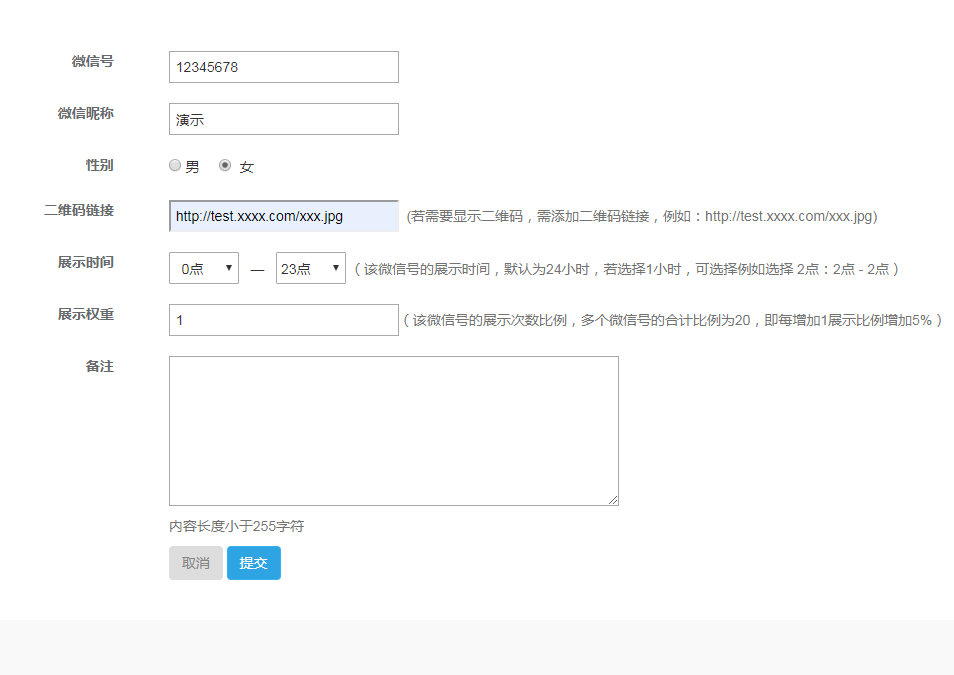This screenshot has height=675, width=954.
Task: Click the 女 label text
Action: [x=246, y=167]
